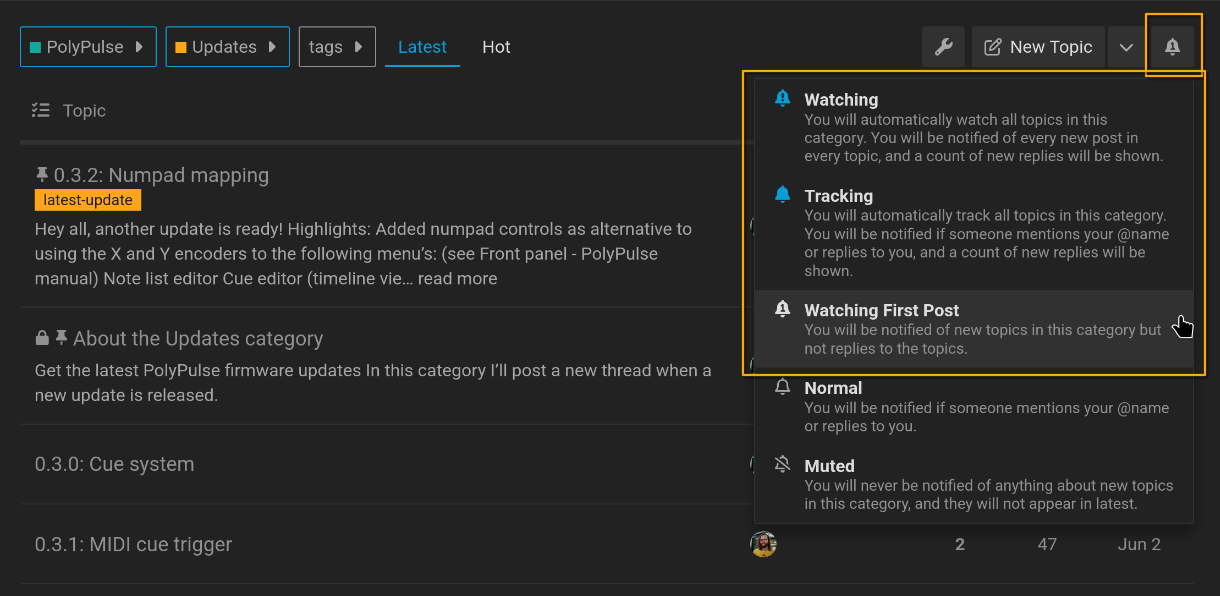Click the New Topic button

pyautogui.click(x=1038, y=47)
